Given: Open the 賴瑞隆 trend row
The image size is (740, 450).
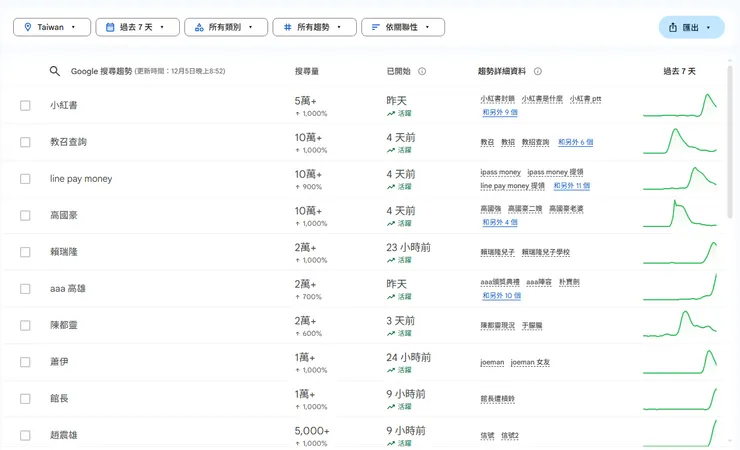Looking at the screenshot, I should pyautogui.click(x=363, y=252).
